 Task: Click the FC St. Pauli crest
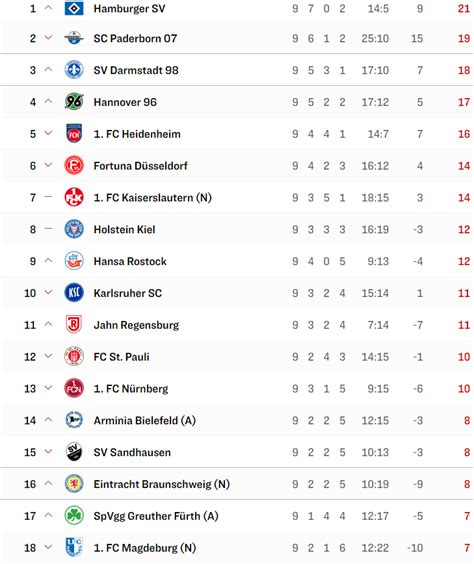pos(74,356)
